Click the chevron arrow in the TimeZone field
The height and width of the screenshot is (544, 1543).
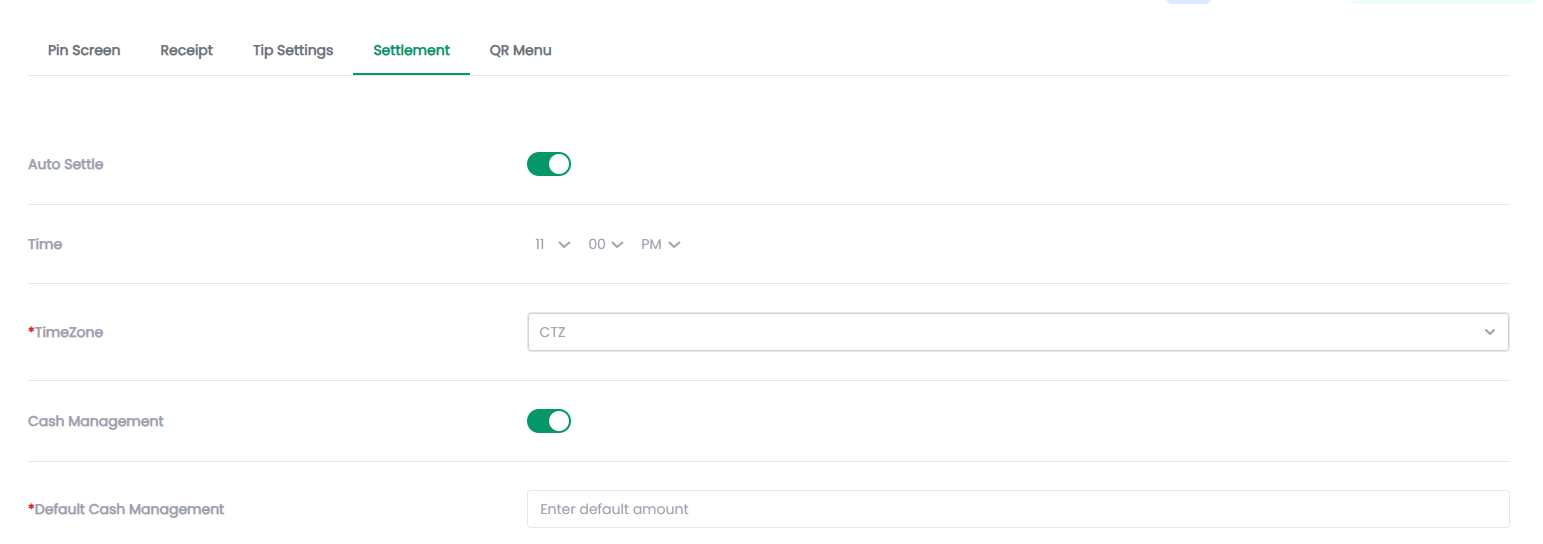pos(1490,332)
